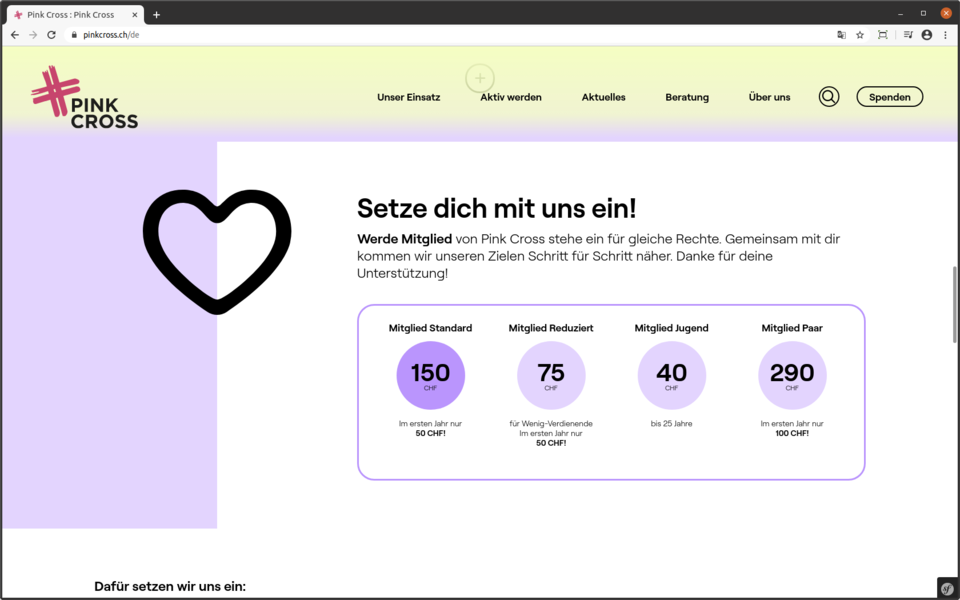960x600 pixels.
Task: Bookmark this page with the star icon
Action: [860, 35]
